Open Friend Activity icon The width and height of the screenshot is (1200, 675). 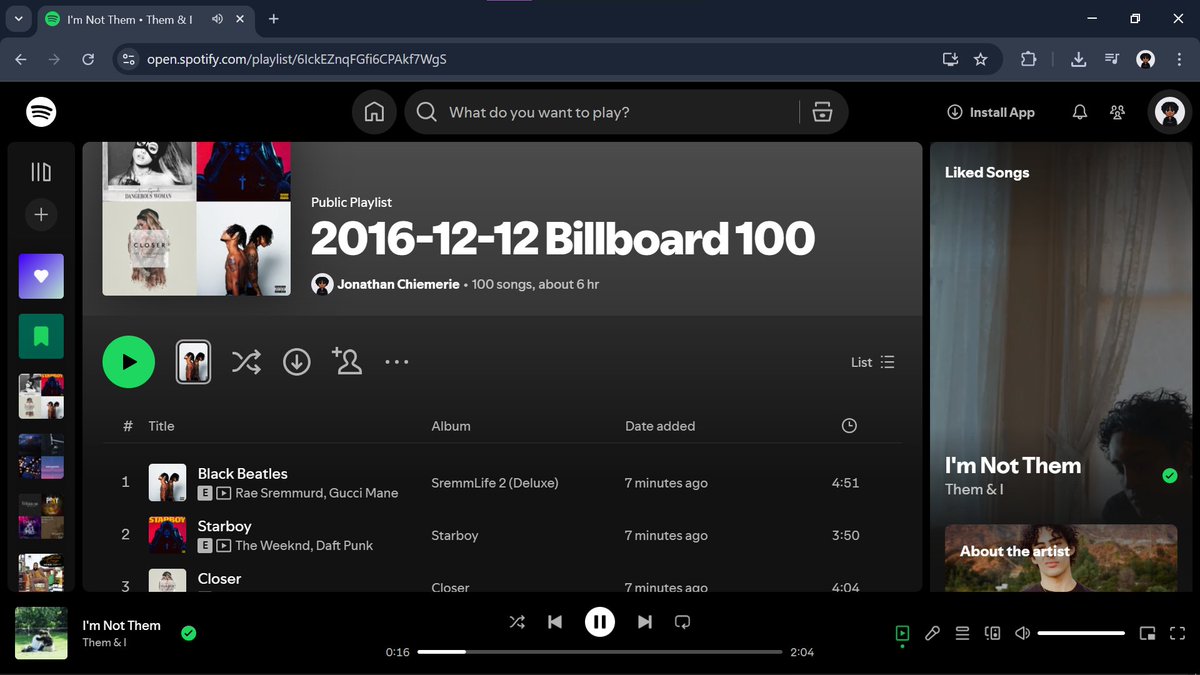click(x=1118, y=112)
